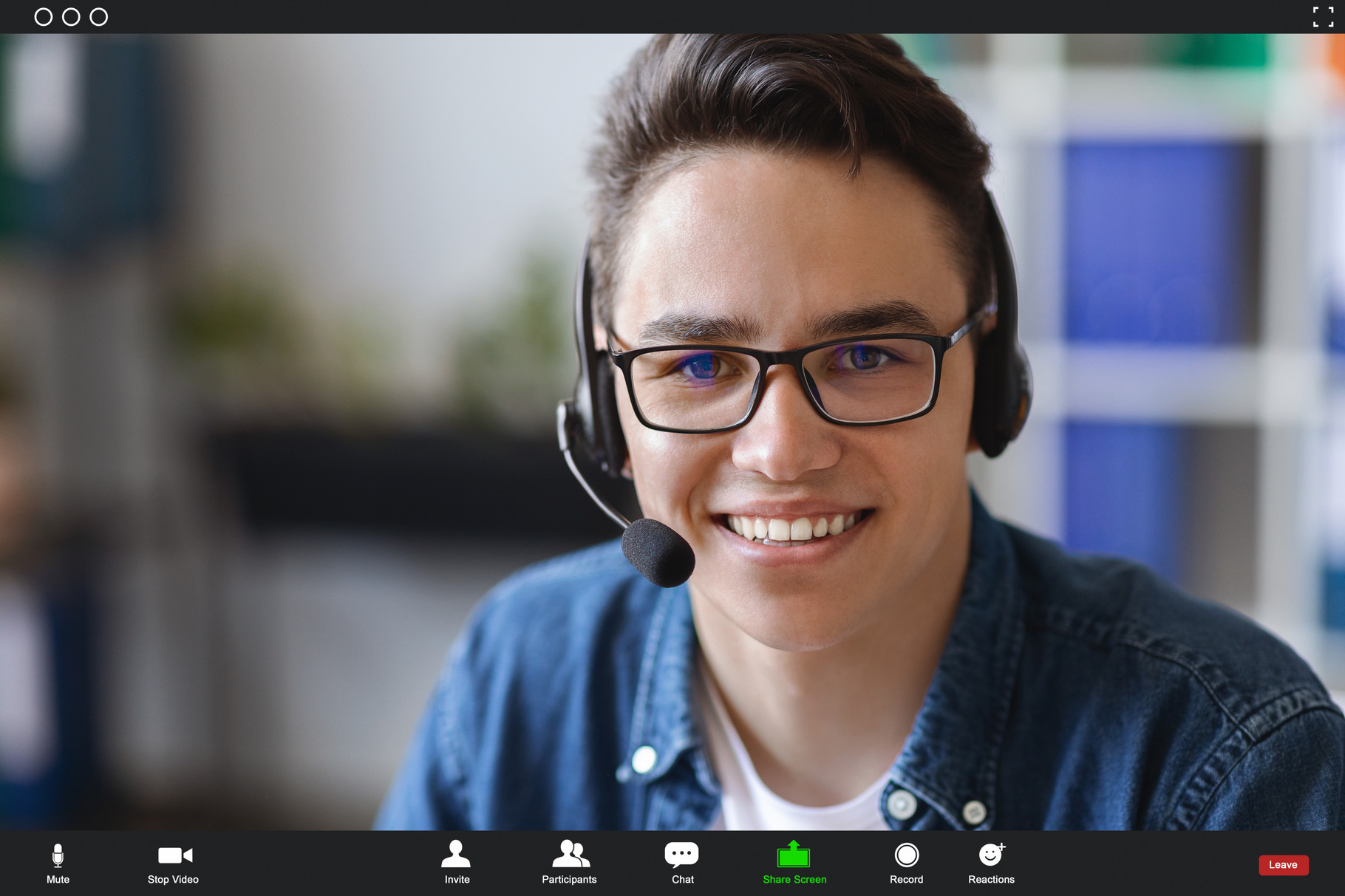
Task: Click the "Mute" text label
Action: click(58, 879)
